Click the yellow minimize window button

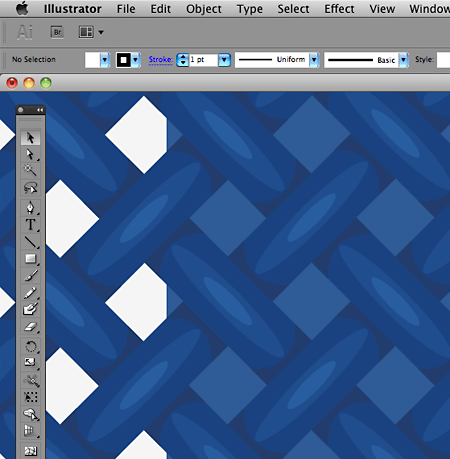[x=29, y=83]
